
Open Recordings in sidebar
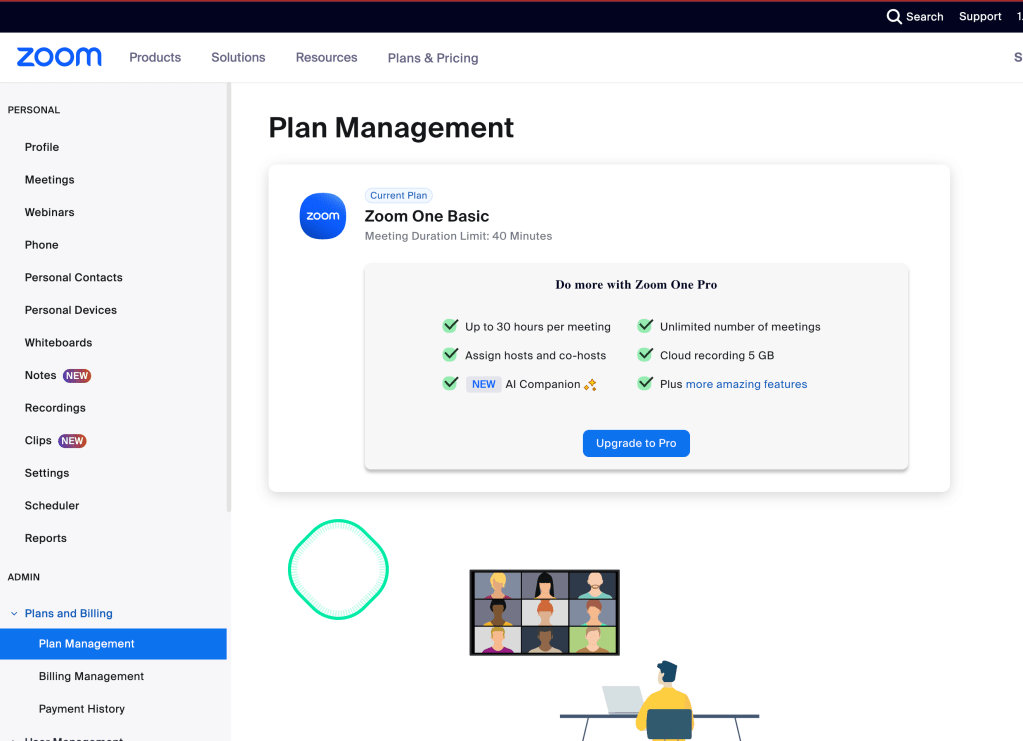pyautogui.click(x=55, y=408)
